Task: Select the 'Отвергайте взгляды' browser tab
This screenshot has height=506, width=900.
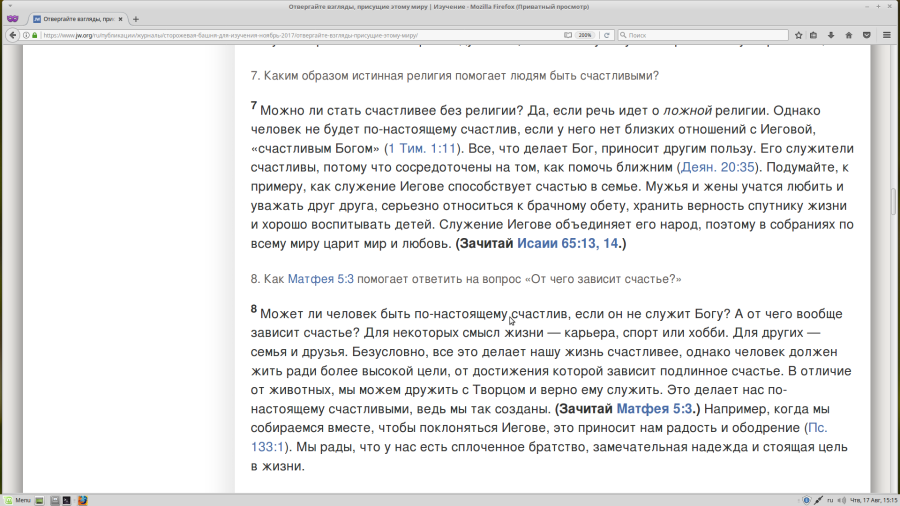Action: coord(78,19)
